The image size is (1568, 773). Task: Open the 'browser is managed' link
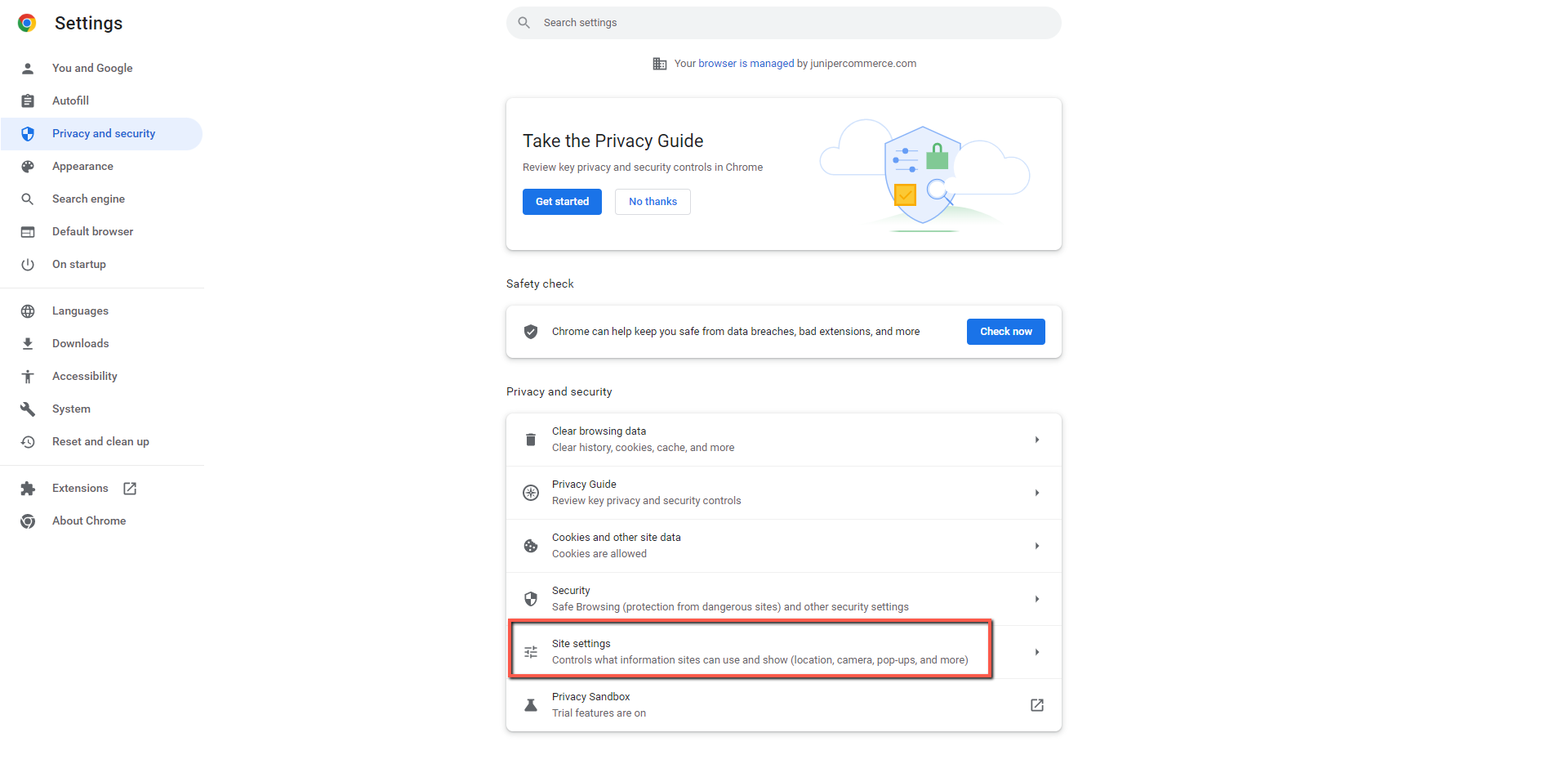[746, 64]
